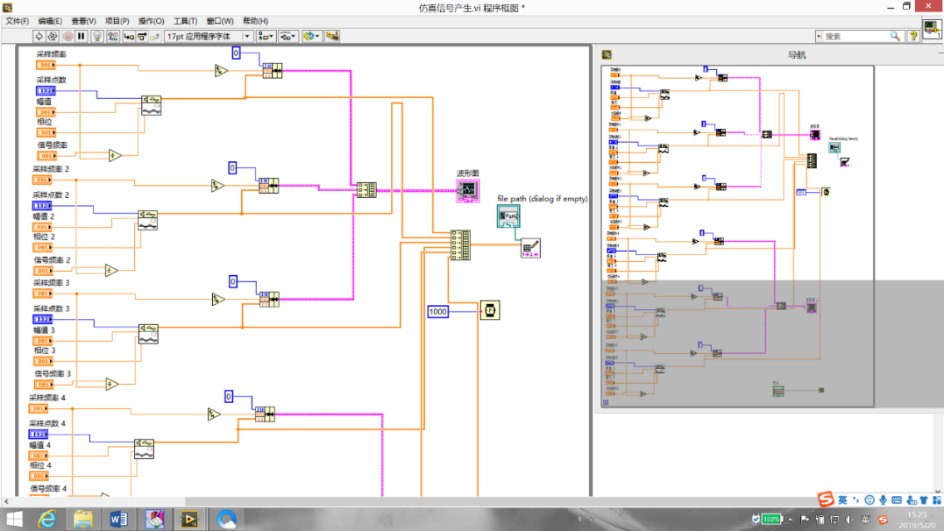Click the file path control terminal
The height and width of the screenshot is (531, 944).
[509, 215]
